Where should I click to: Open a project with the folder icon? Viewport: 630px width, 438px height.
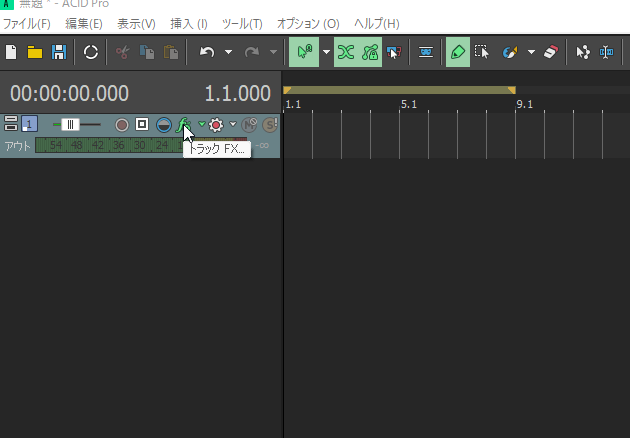34,52
